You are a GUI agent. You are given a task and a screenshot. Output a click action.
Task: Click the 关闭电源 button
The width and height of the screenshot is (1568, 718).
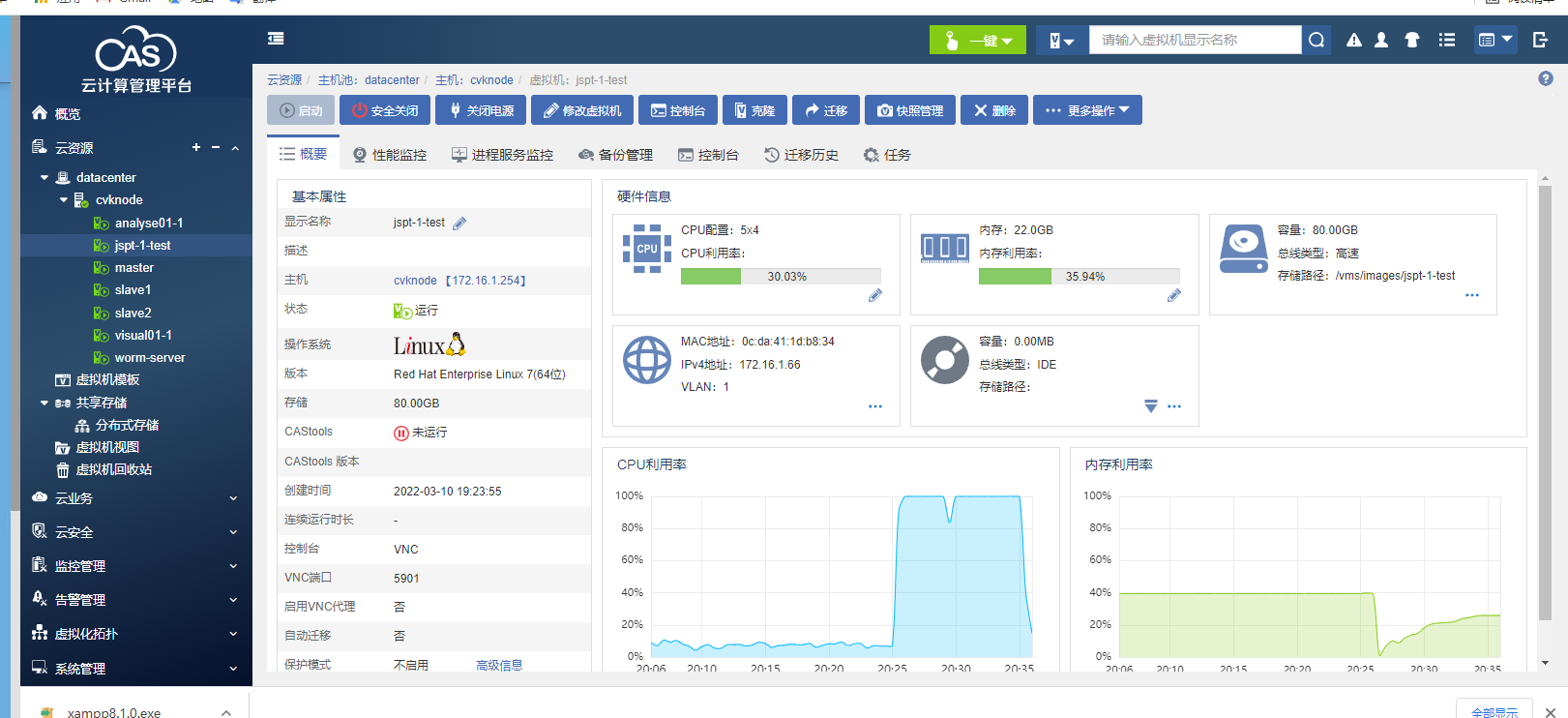(481, 110)
